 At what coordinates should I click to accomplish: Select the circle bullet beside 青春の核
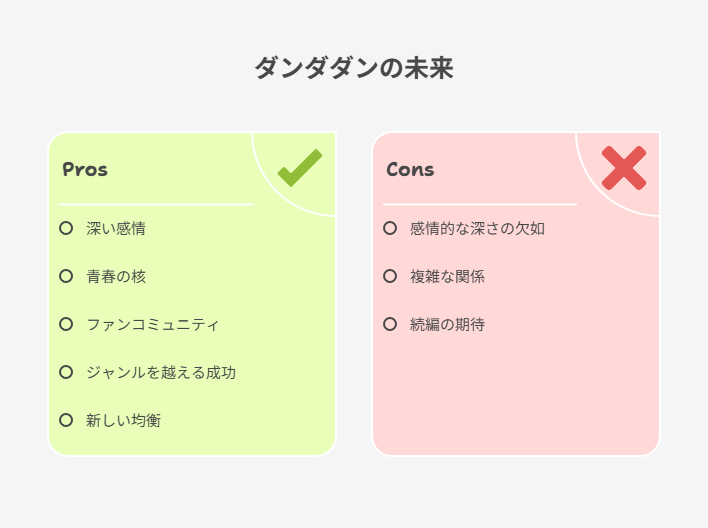point(66,276)
